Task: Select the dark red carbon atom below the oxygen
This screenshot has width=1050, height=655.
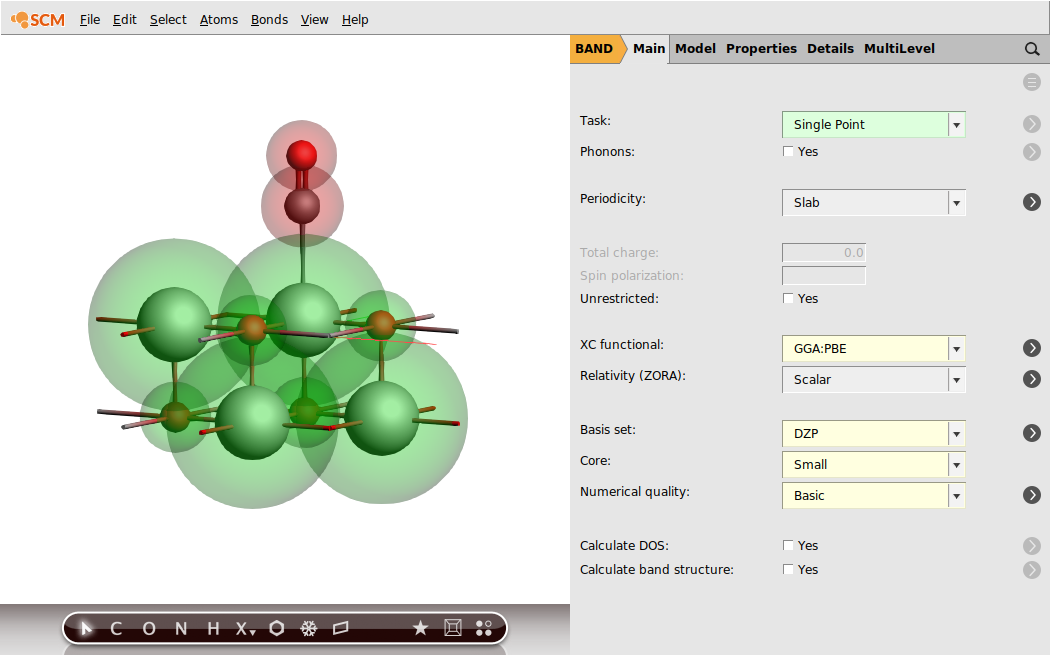Action: tap(302, 205)
